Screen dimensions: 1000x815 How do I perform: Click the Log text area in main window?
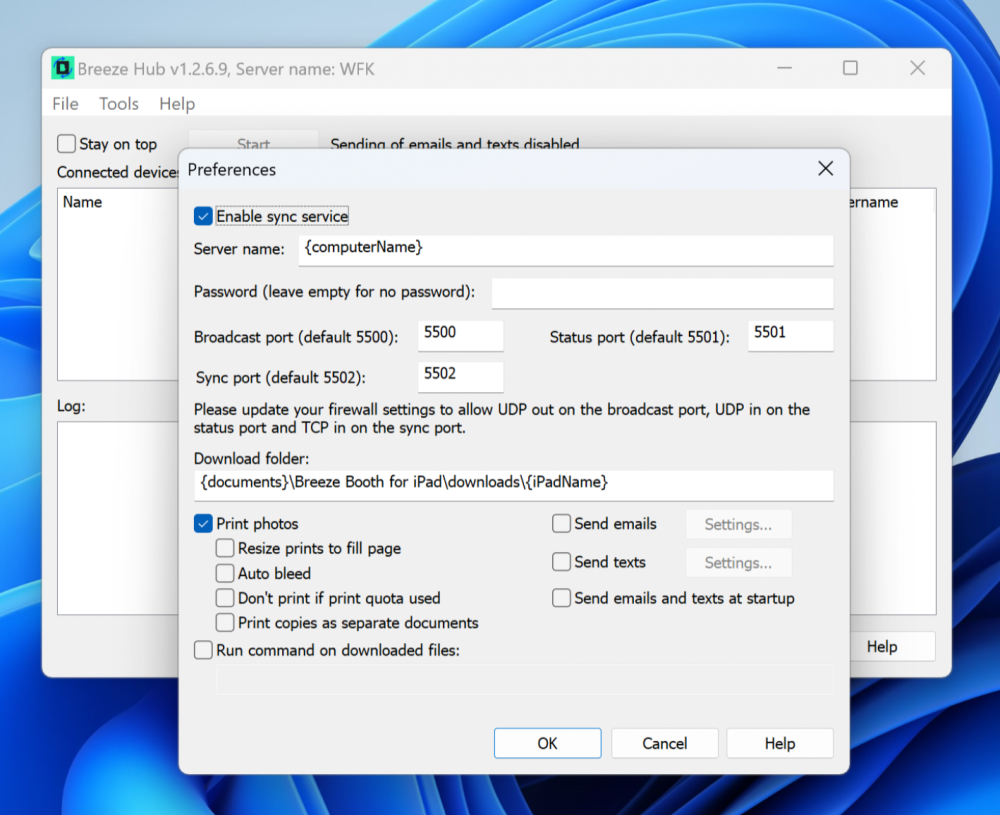(x=117, y=518)
